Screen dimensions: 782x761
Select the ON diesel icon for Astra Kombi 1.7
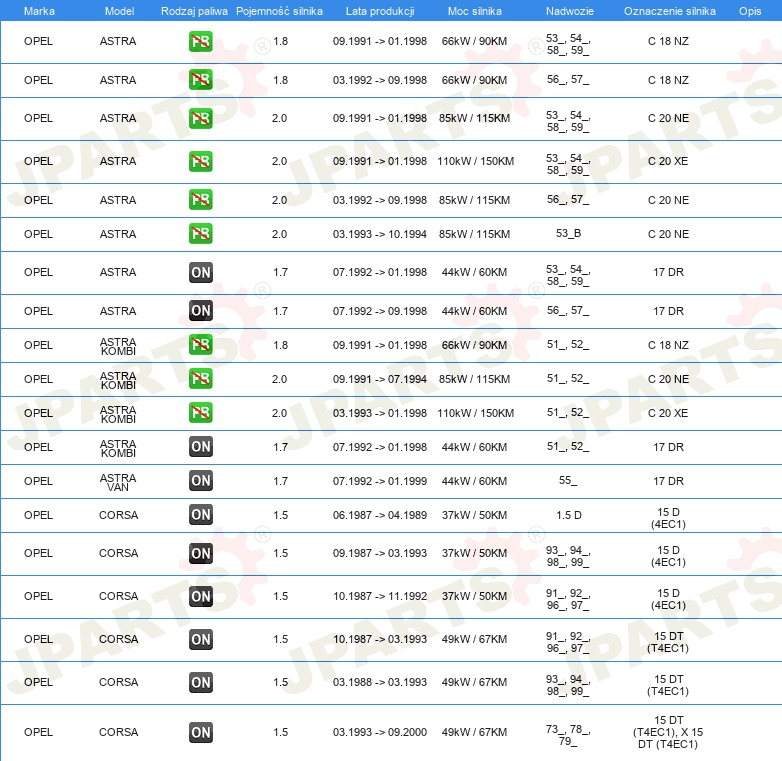tap(200, 446)
